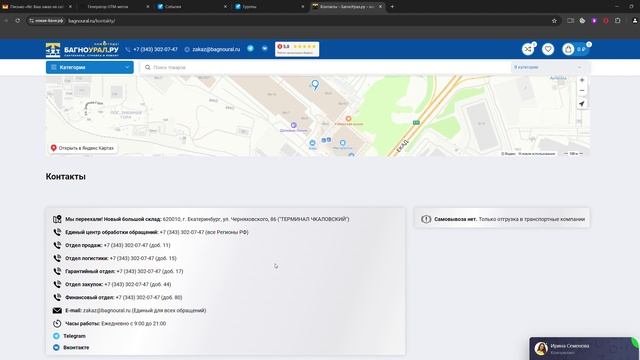Click the purple map marker on the map

pyautogui.click(x=293, y=125)
